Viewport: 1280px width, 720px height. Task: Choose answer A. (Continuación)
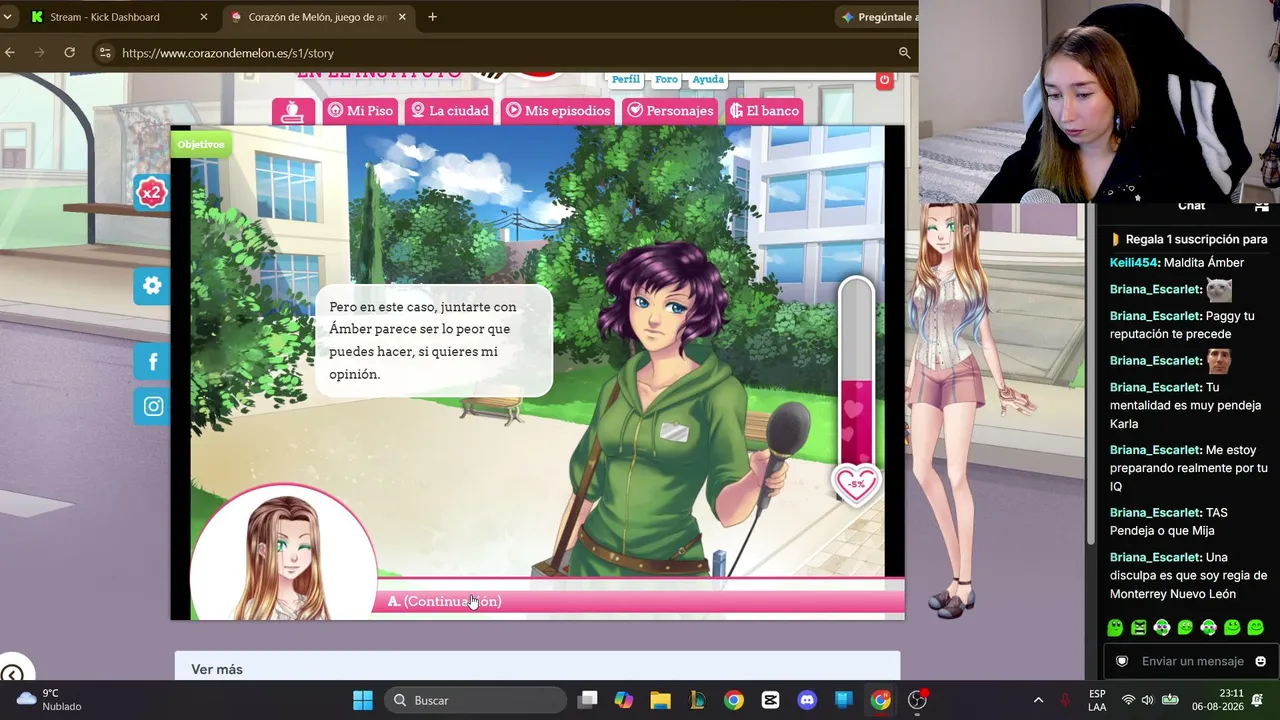(x=641, y=601)
